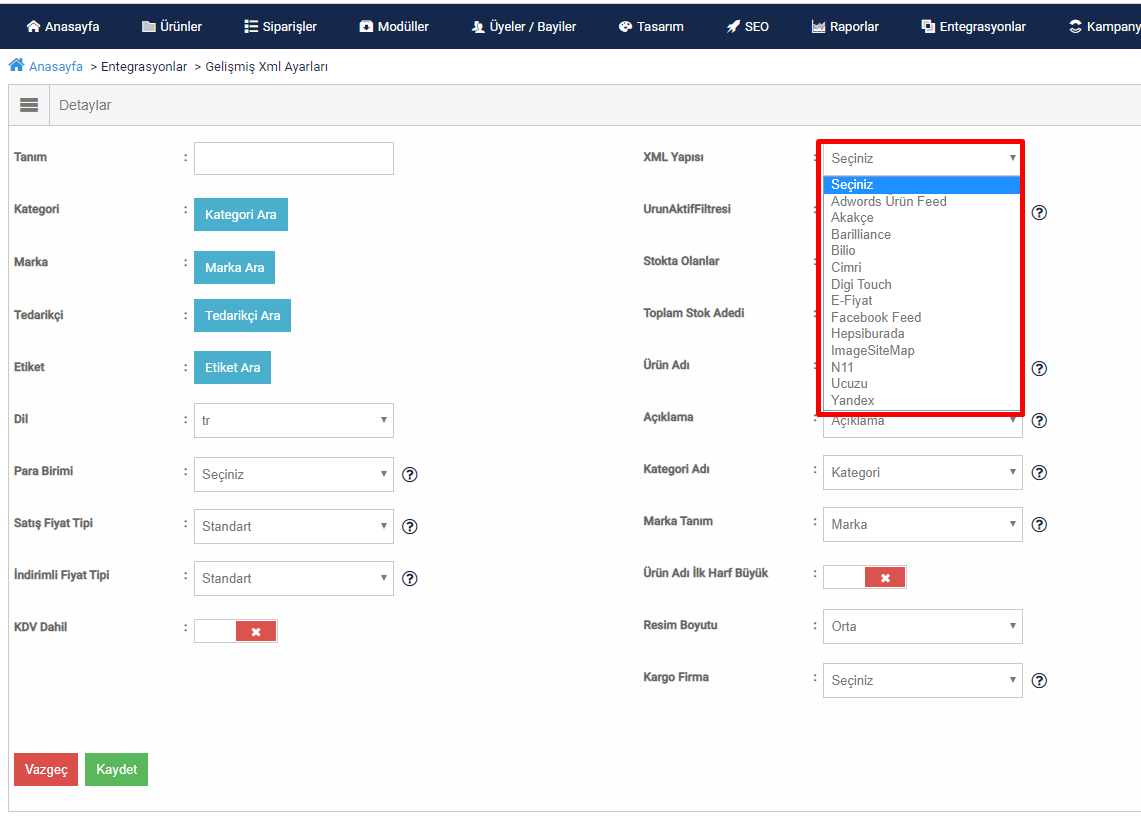Click the hamburger menu icon beside Detaylar
The image size is (1141, 818).
pyautogui.click(x=29, y=105)
